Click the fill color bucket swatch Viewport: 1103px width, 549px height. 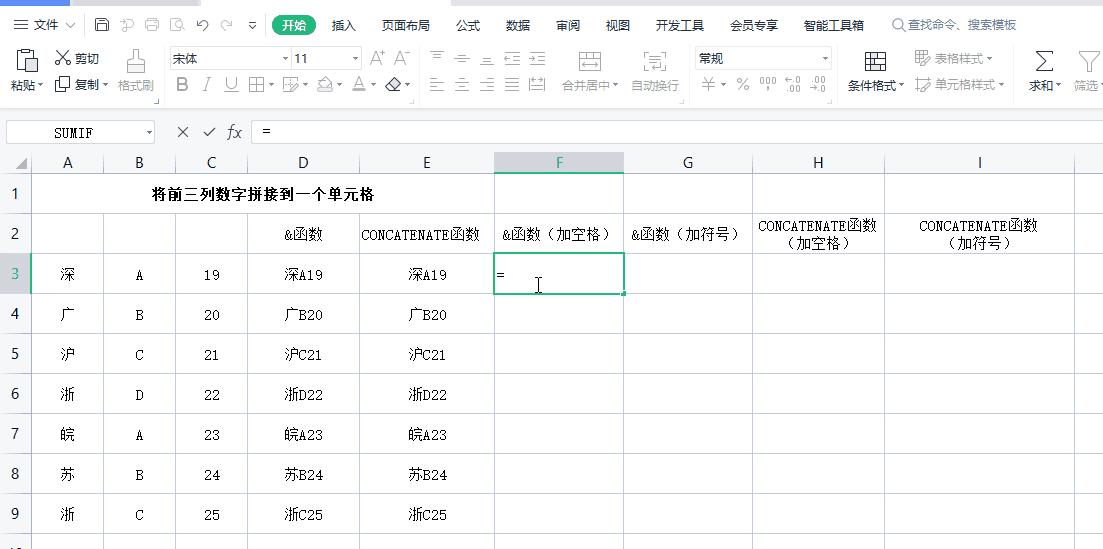click(x=324, y=85)
